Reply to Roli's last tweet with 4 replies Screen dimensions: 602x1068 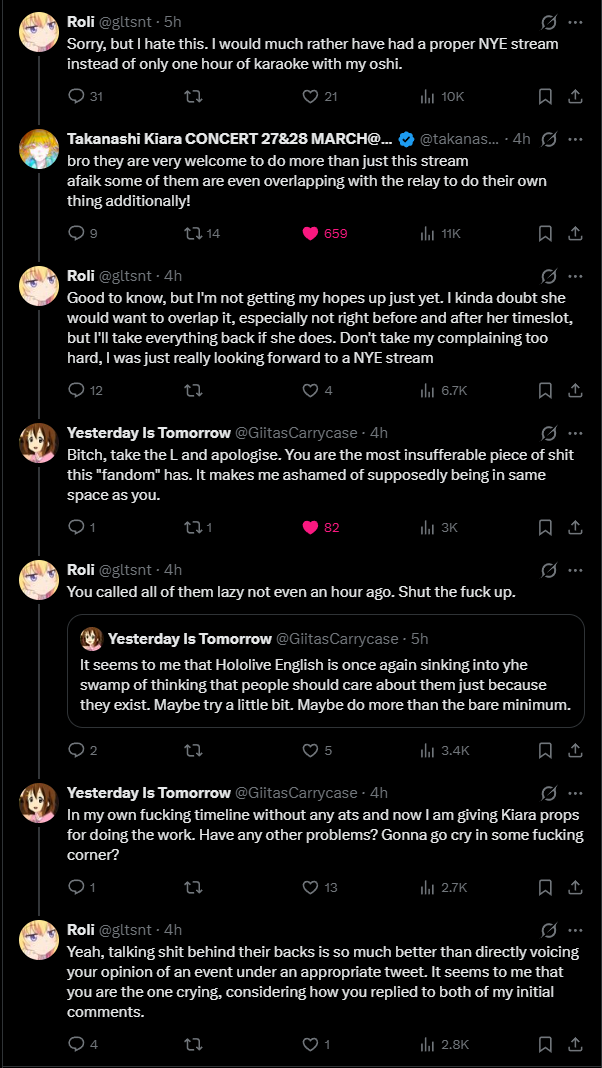tap(77, 1044)
